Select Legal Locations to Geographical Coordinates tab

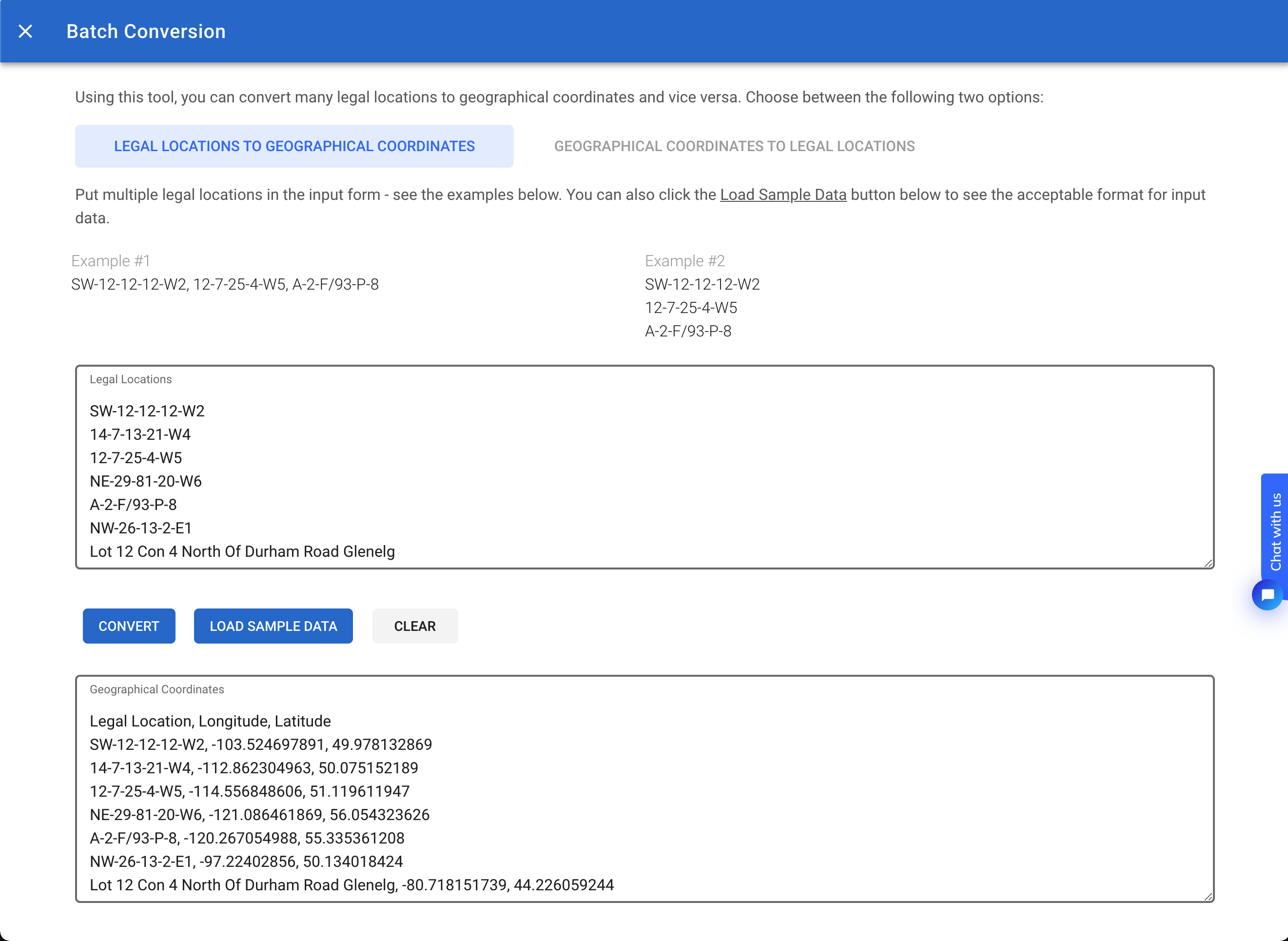pyautogui.click(x=294, y=146)
